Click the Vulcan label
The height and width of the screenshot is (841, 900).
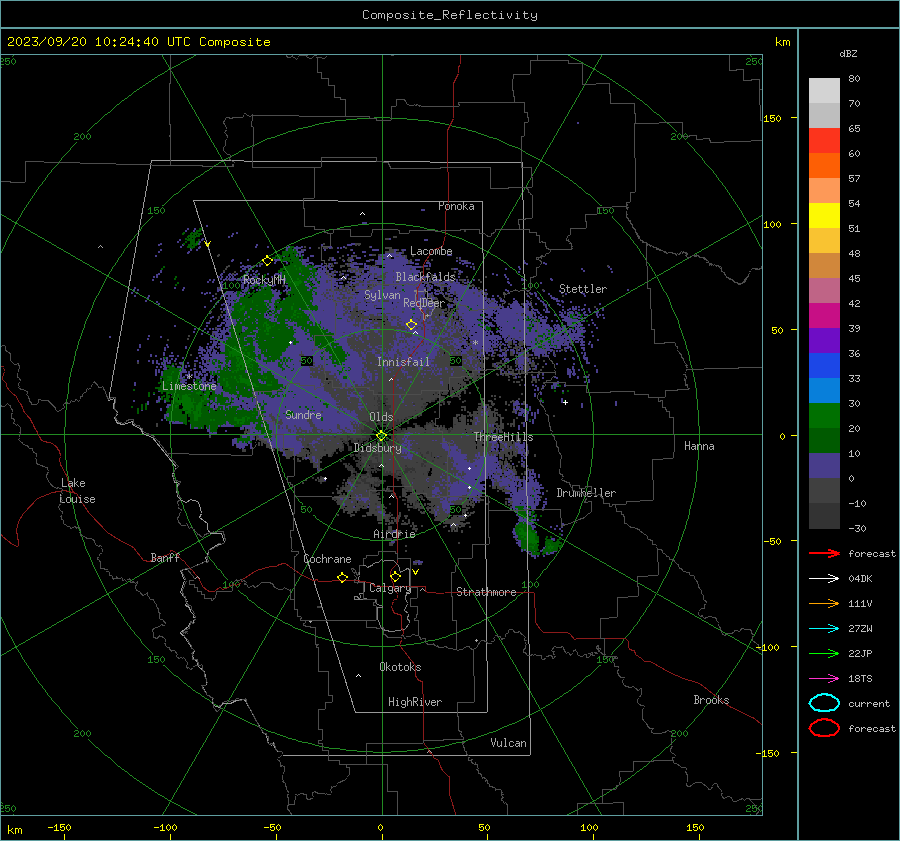[509, 743]
